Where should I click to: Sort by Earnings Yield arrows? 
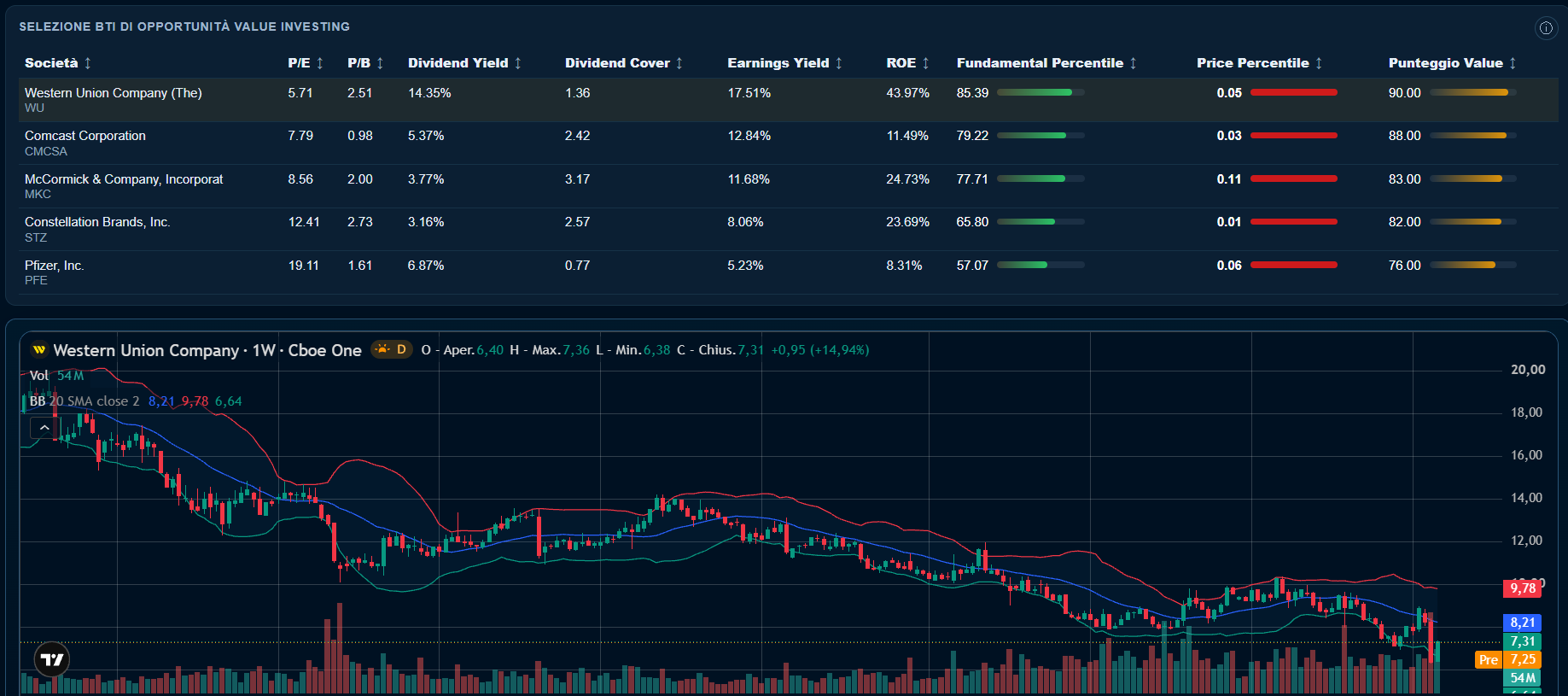click(x=838, y=63)
